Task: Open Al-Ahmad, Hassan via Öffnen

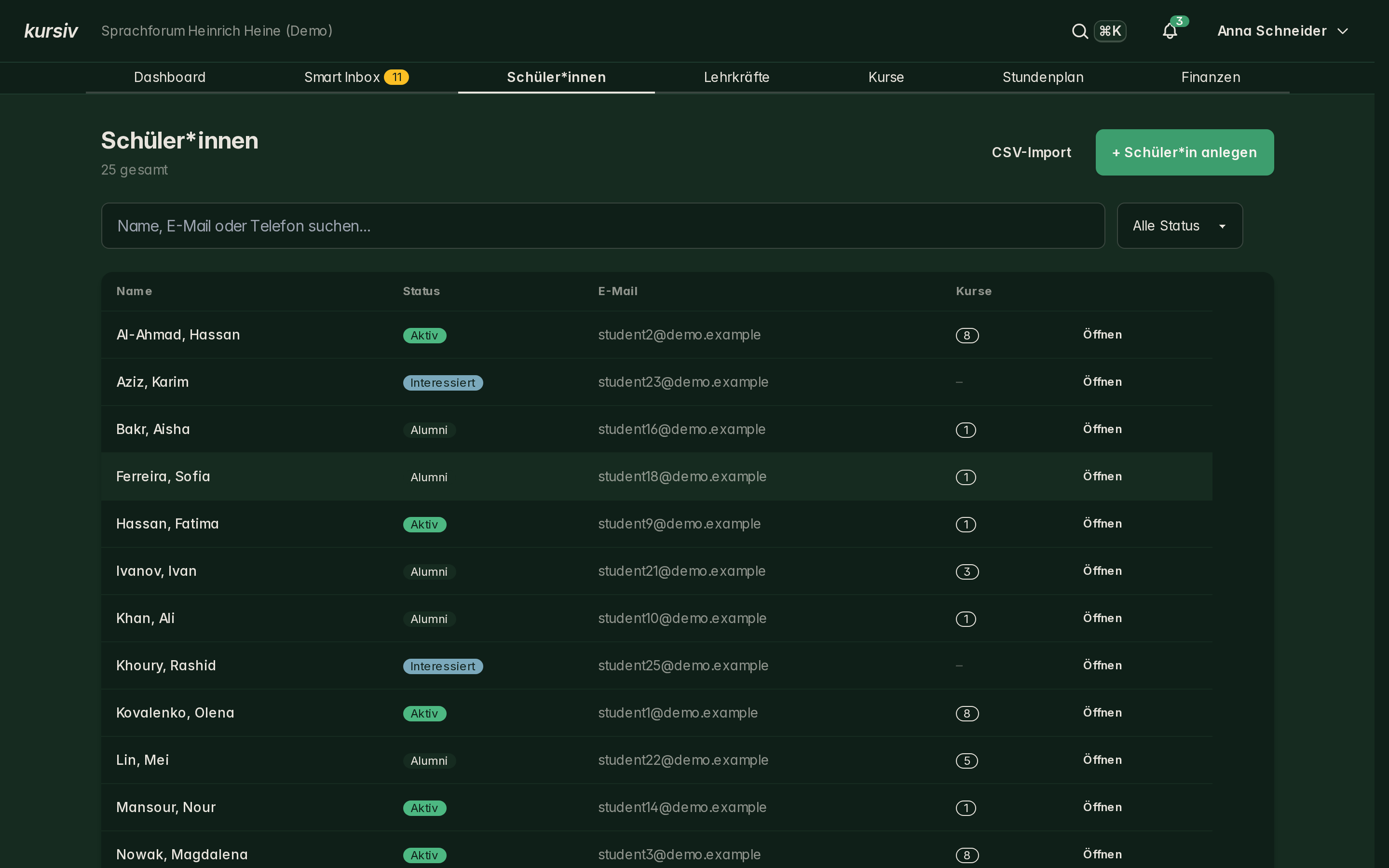Action: [x=1102, y=335]
